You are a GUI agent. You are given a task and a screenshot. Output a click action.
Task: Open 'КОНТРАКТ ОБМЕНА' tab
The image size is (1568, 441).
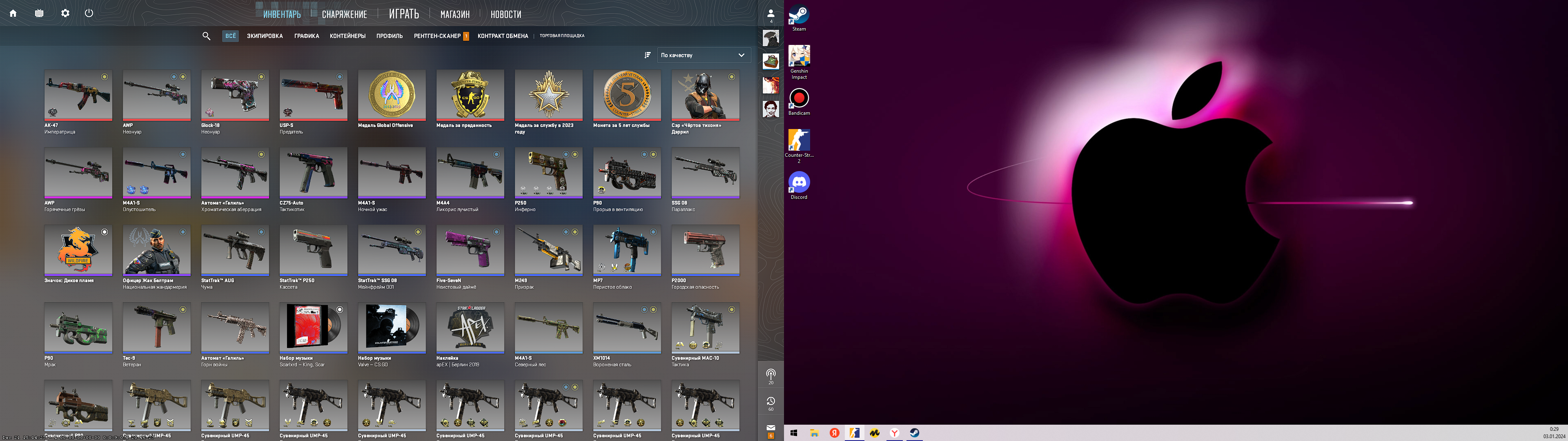pos(503,36)
